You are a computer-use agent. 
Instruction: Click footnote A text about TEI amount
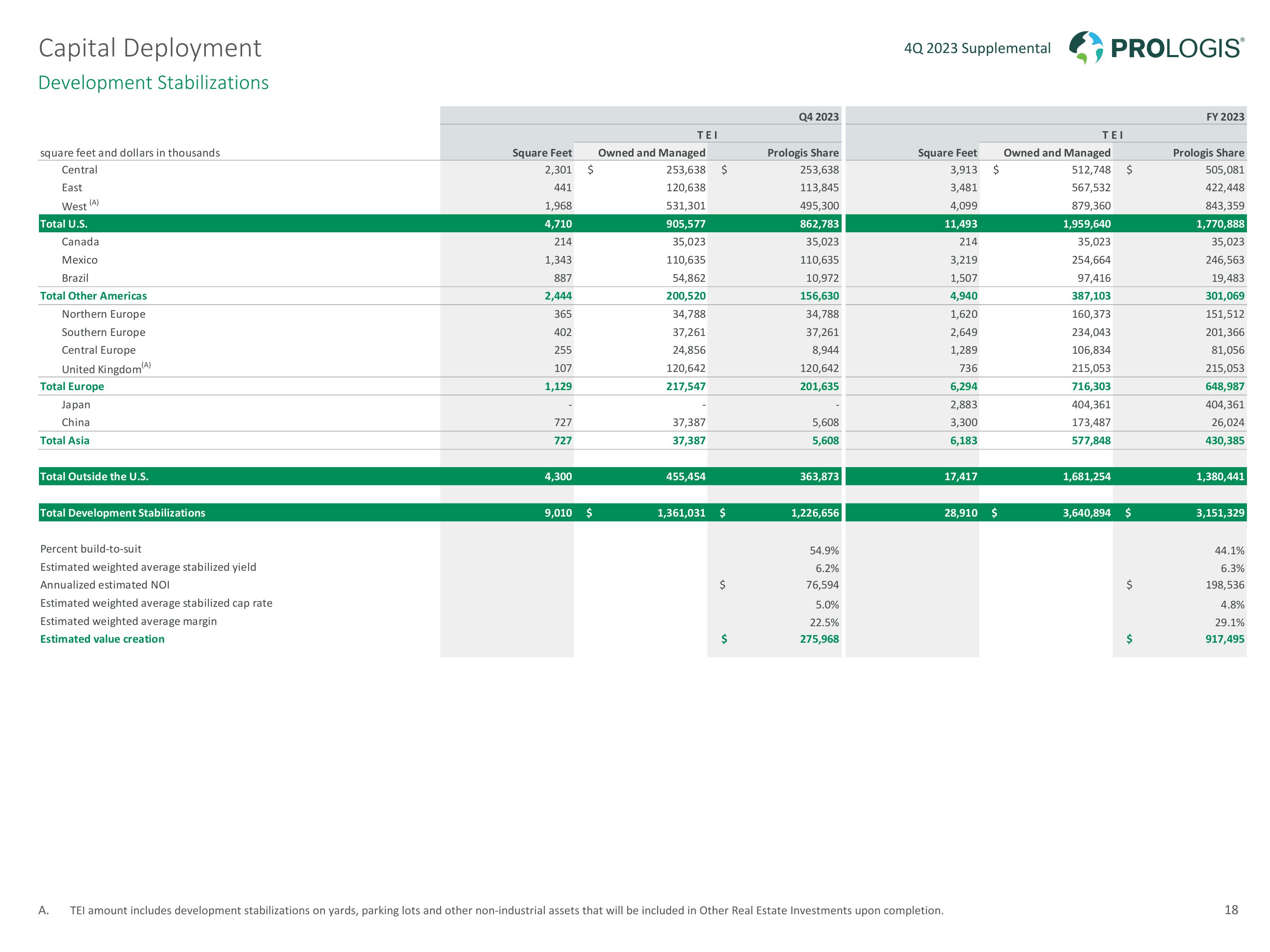point(506,911)
